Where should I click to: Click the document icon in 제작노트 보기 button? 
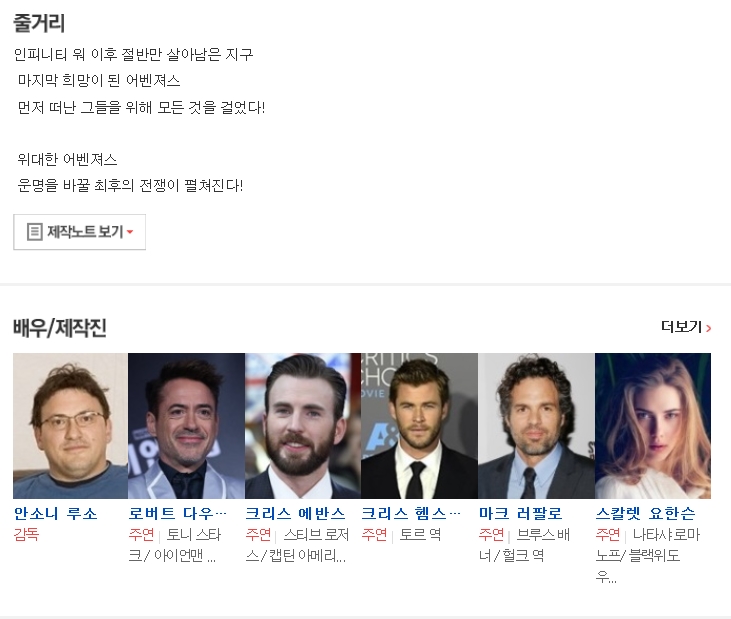pos(34,232)
